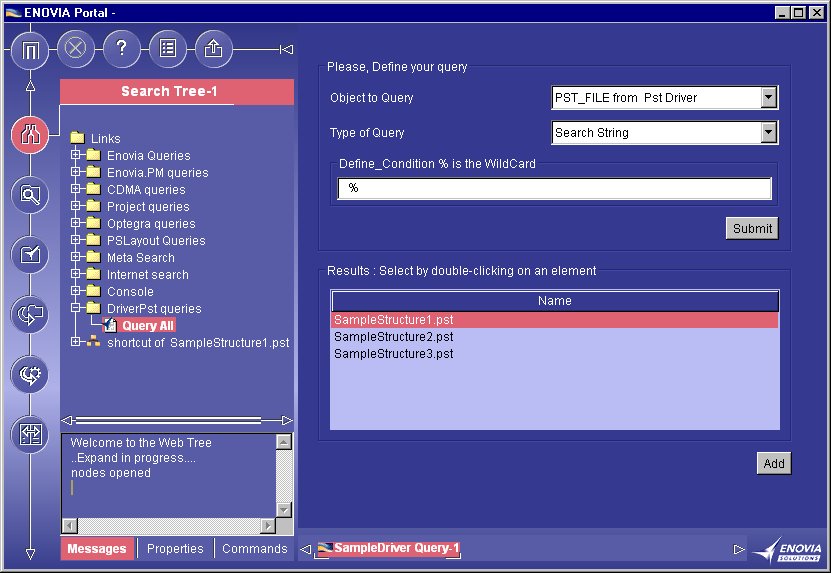Expand the Project queries folder
Viewport: 831px width, 573px height.
point(75,206)
